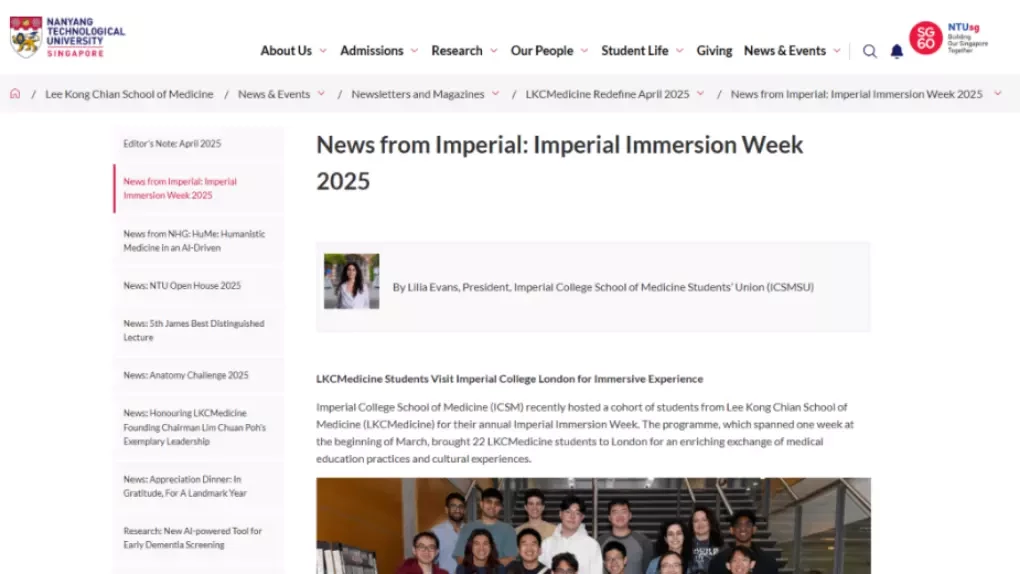
Task: Expand the Our People menu chevron
Action: point(584,51)
